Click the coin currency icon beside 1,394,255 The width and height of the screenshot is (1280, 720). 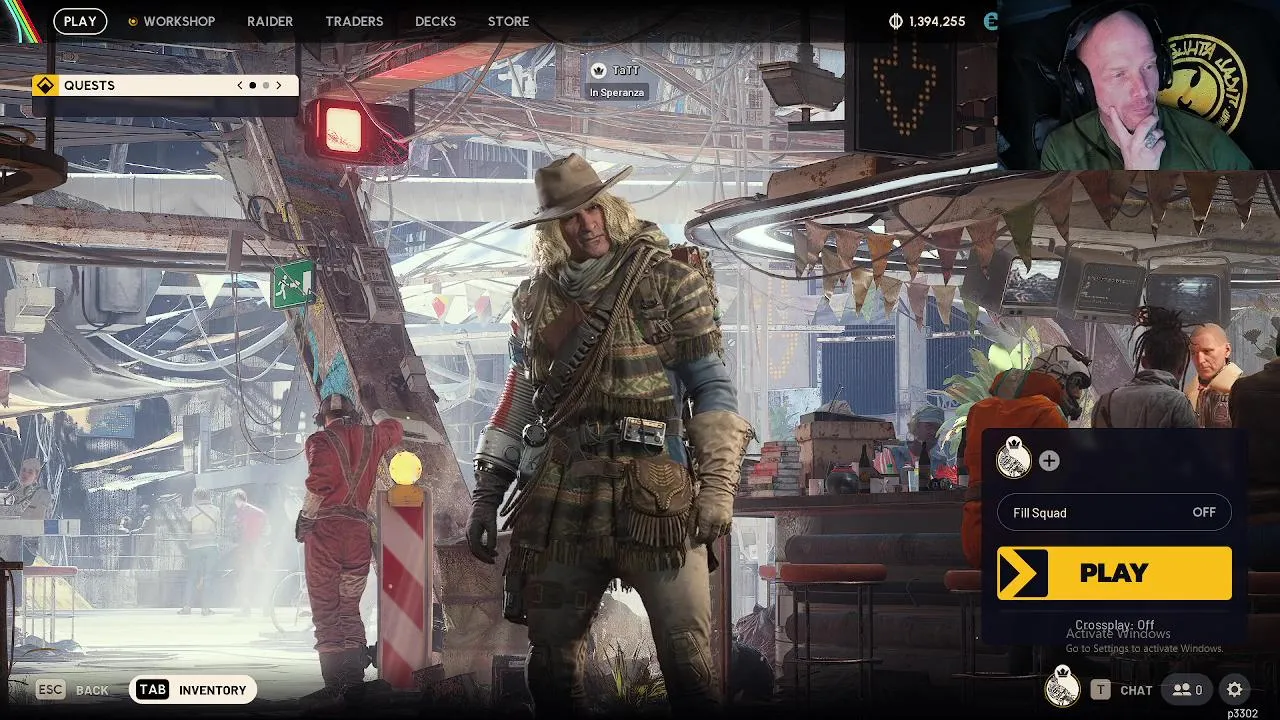click(896, 21)
